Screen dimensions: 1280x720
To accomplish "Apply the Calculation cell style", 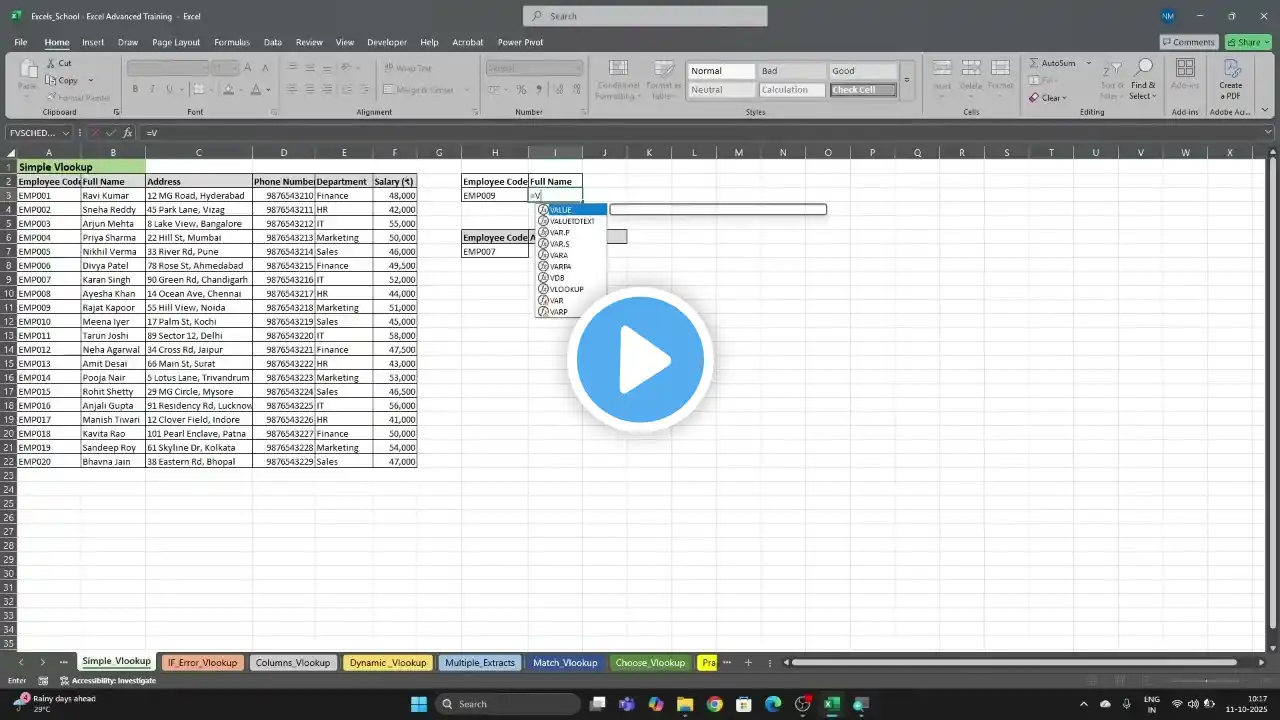I will click(x=791, y=90).
